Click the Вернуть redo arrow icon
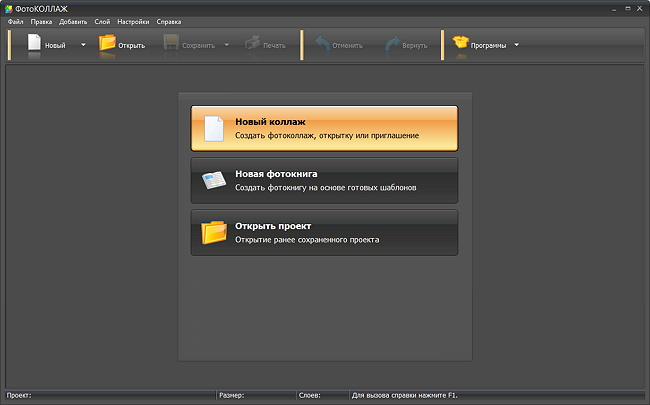Viewport: 650px width, 405px height. coord(393,44)
